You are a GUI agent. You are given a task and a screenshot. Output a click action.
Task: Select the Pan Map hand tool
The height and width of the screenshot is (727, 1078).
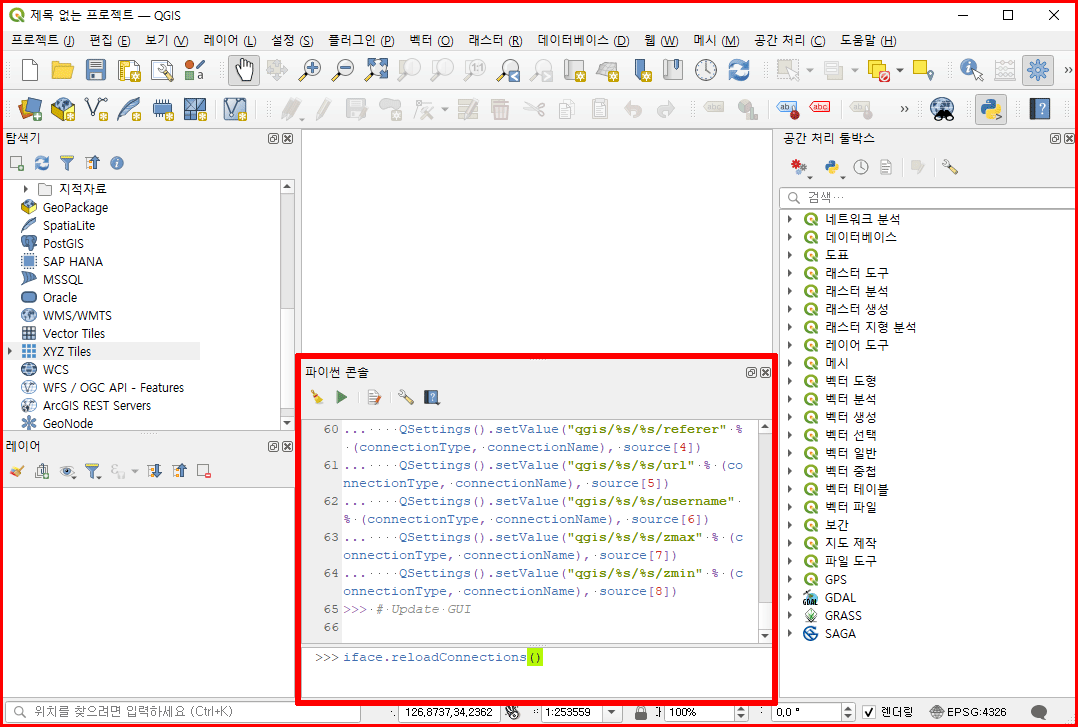tap(244, 69)
